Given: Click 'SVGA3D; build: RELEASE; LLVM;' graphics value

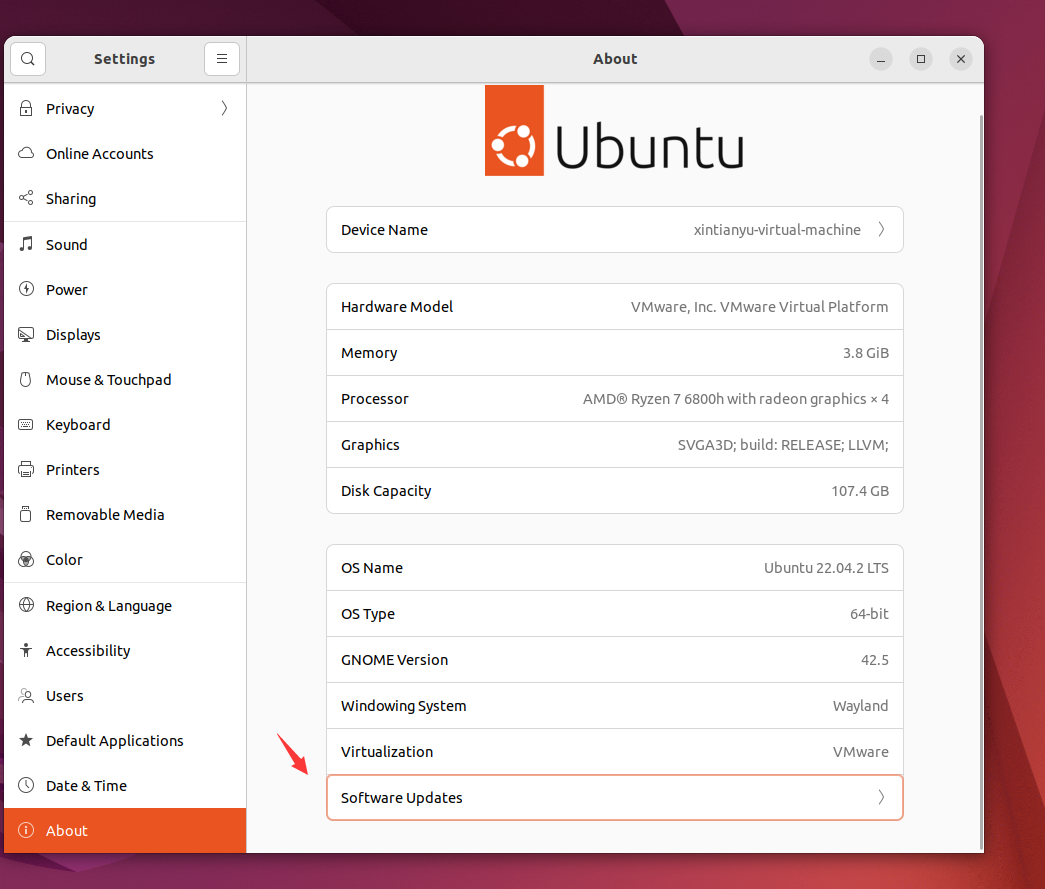Looking at the screenshot, I should pos(783,444).
